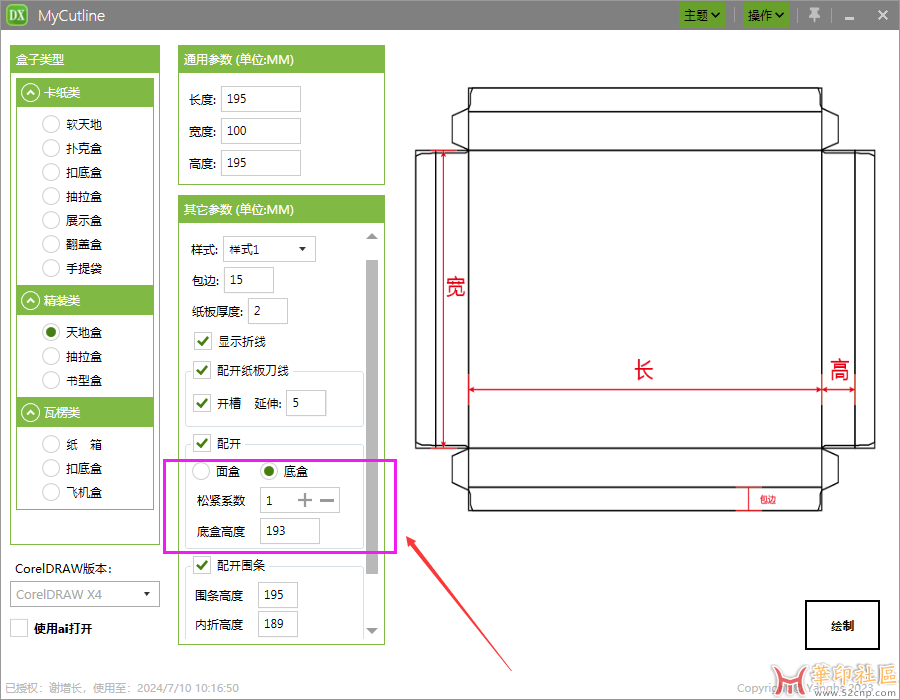Open the CorelDRAW版本 version dropdown

point(86,594)
